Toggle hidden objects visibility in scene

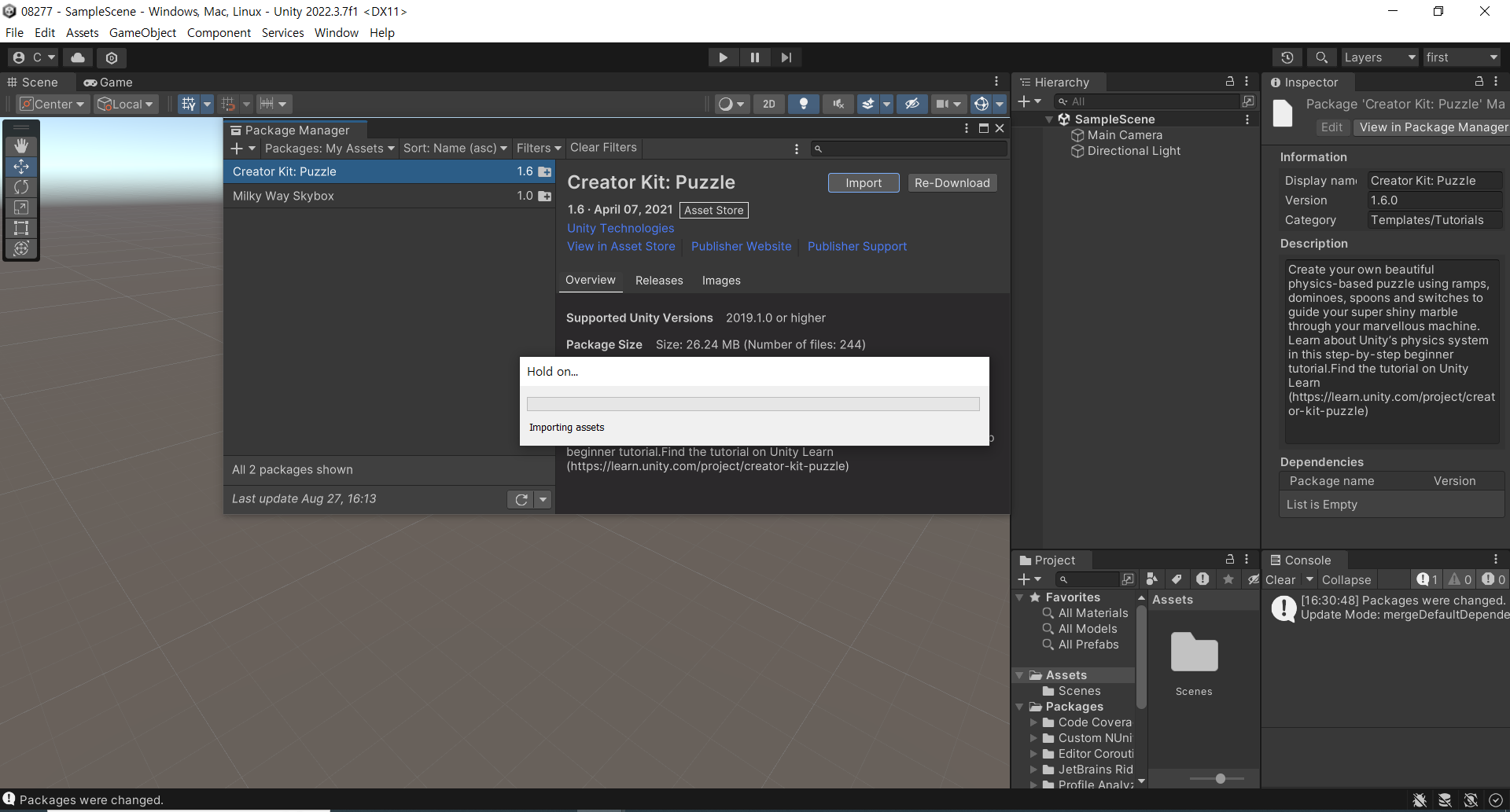click(x=912, y=104)
